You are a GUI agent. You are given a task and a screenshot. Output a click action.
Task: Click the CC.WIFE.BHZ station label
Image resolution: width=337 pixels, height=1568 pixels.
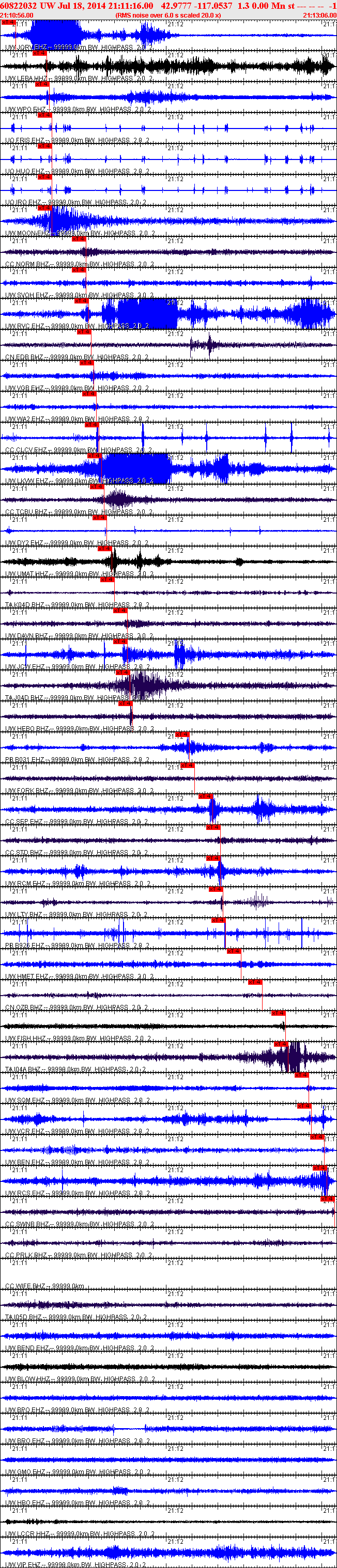click(44, 1286)
